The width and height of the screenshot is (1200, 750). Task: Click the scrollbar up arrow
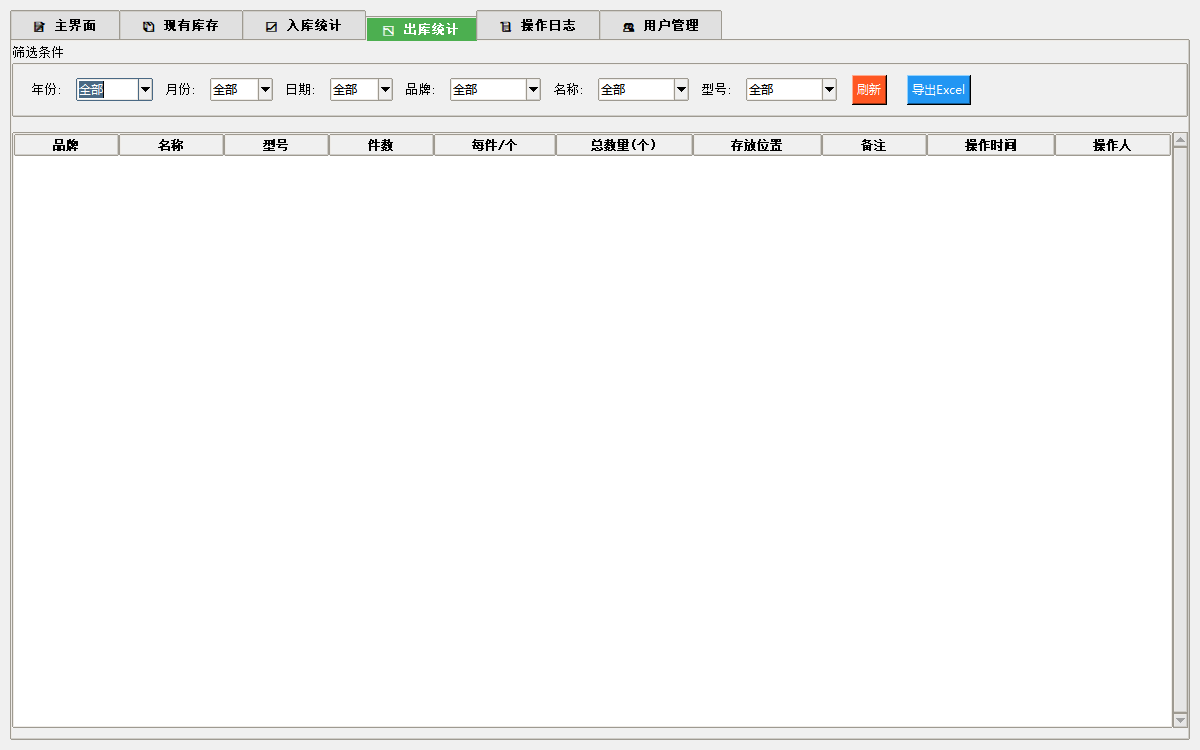click(x=1180, y=140)
